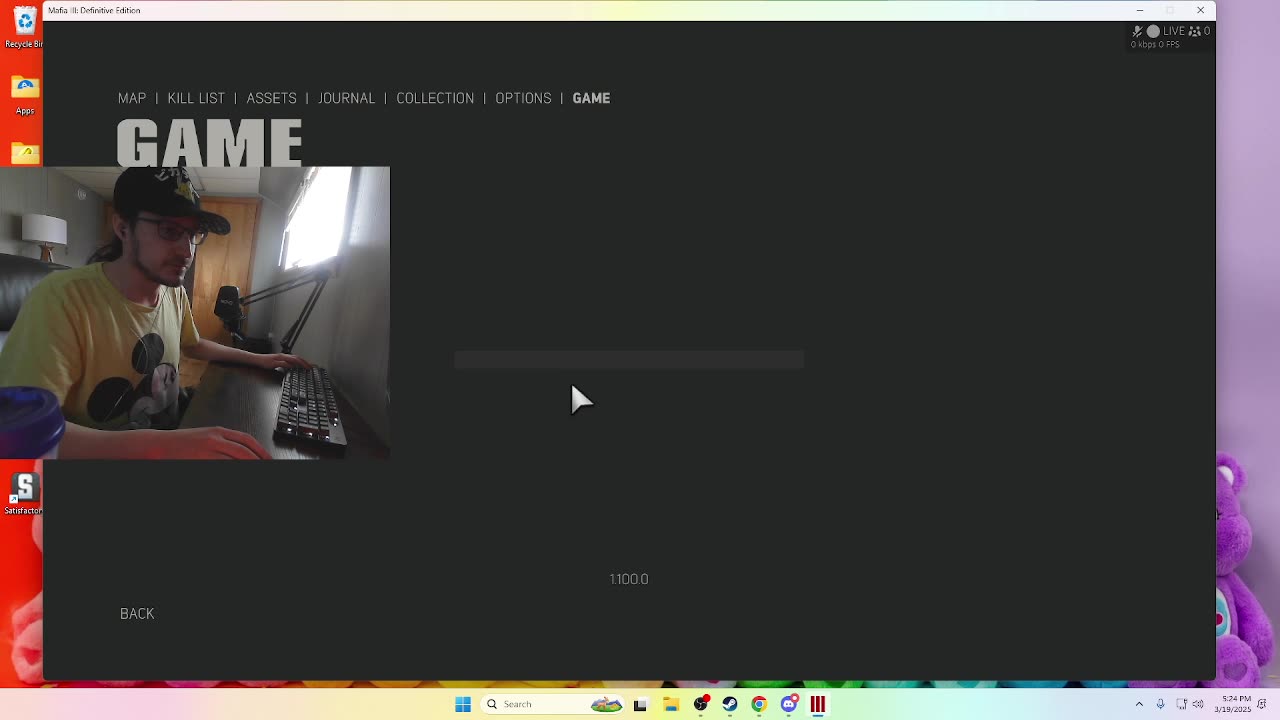Click the taskbar Search box

tap(551, 704)
